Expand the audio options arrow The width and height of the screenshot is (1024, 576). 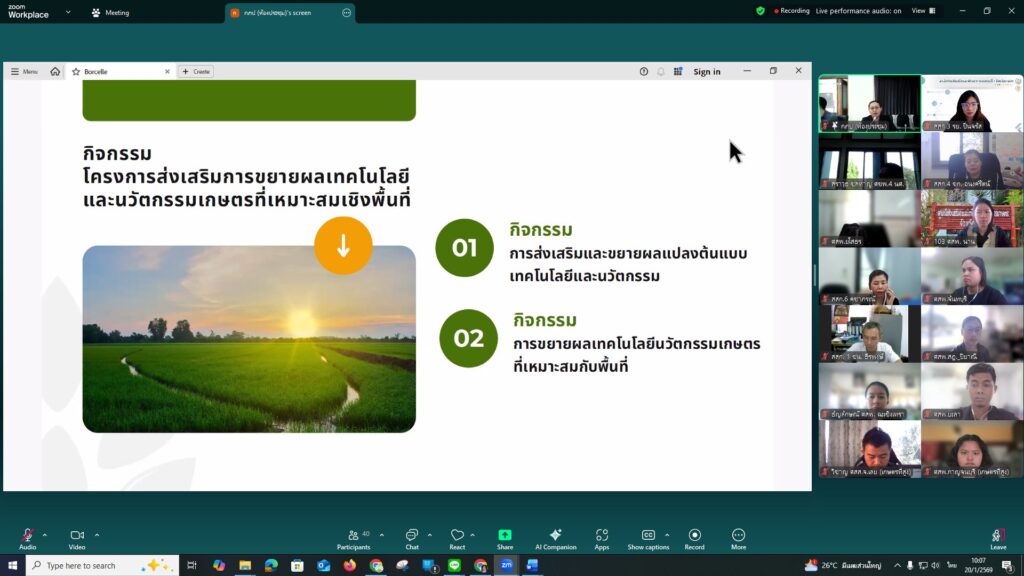pyautogui.click(x=45, y=535)
